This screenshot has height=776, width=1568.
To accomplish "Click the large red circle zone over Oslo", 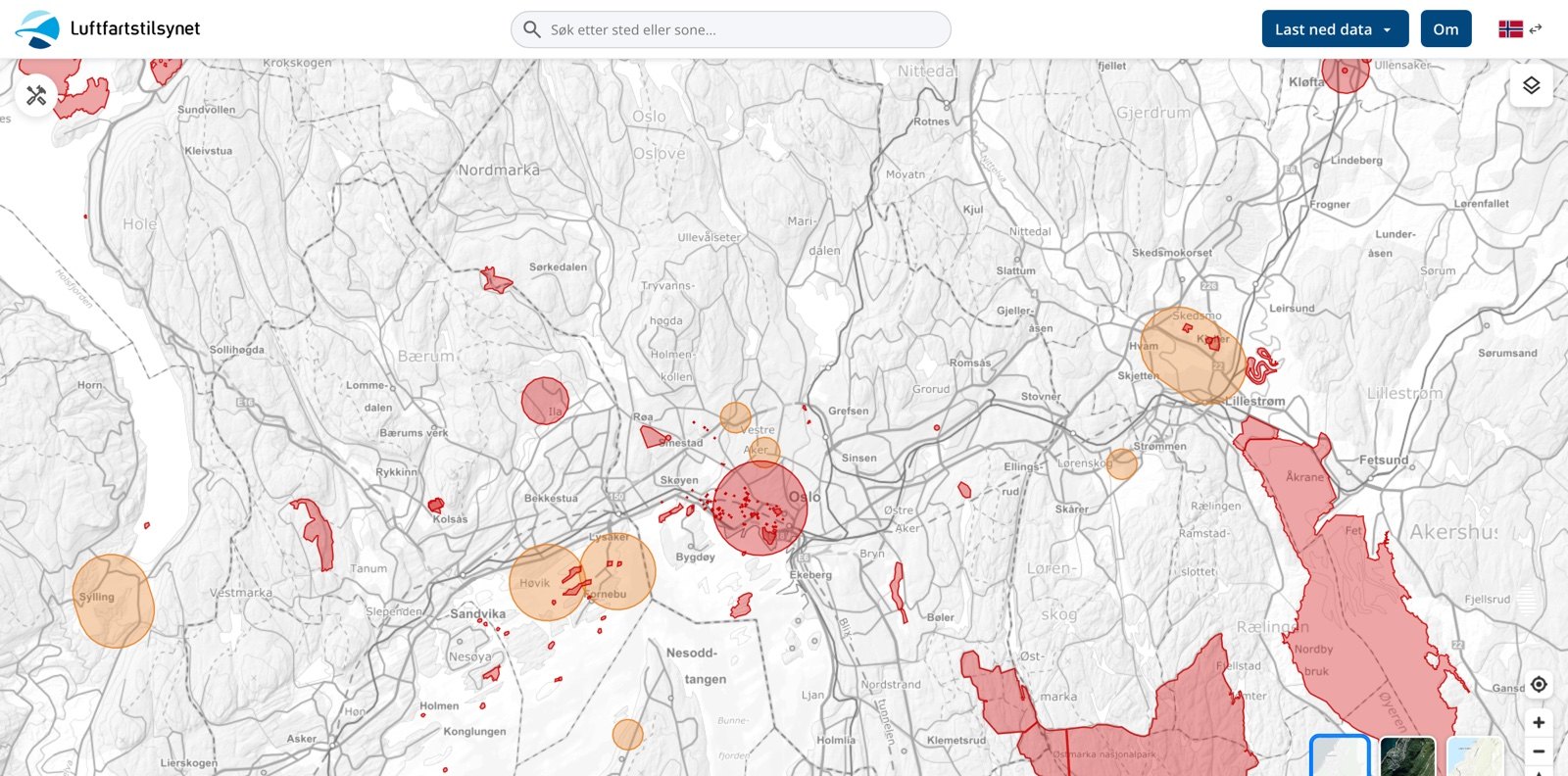I will click(x=760, y=508).
